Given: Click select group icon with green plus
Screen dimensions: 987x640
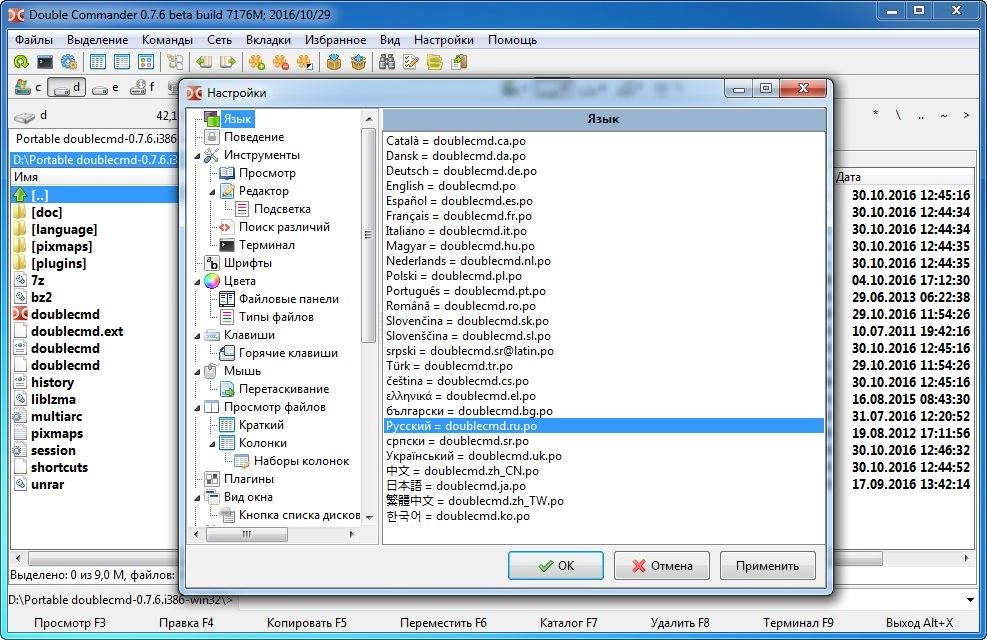Looking at the screenshot, I should [x=256, y=62].
